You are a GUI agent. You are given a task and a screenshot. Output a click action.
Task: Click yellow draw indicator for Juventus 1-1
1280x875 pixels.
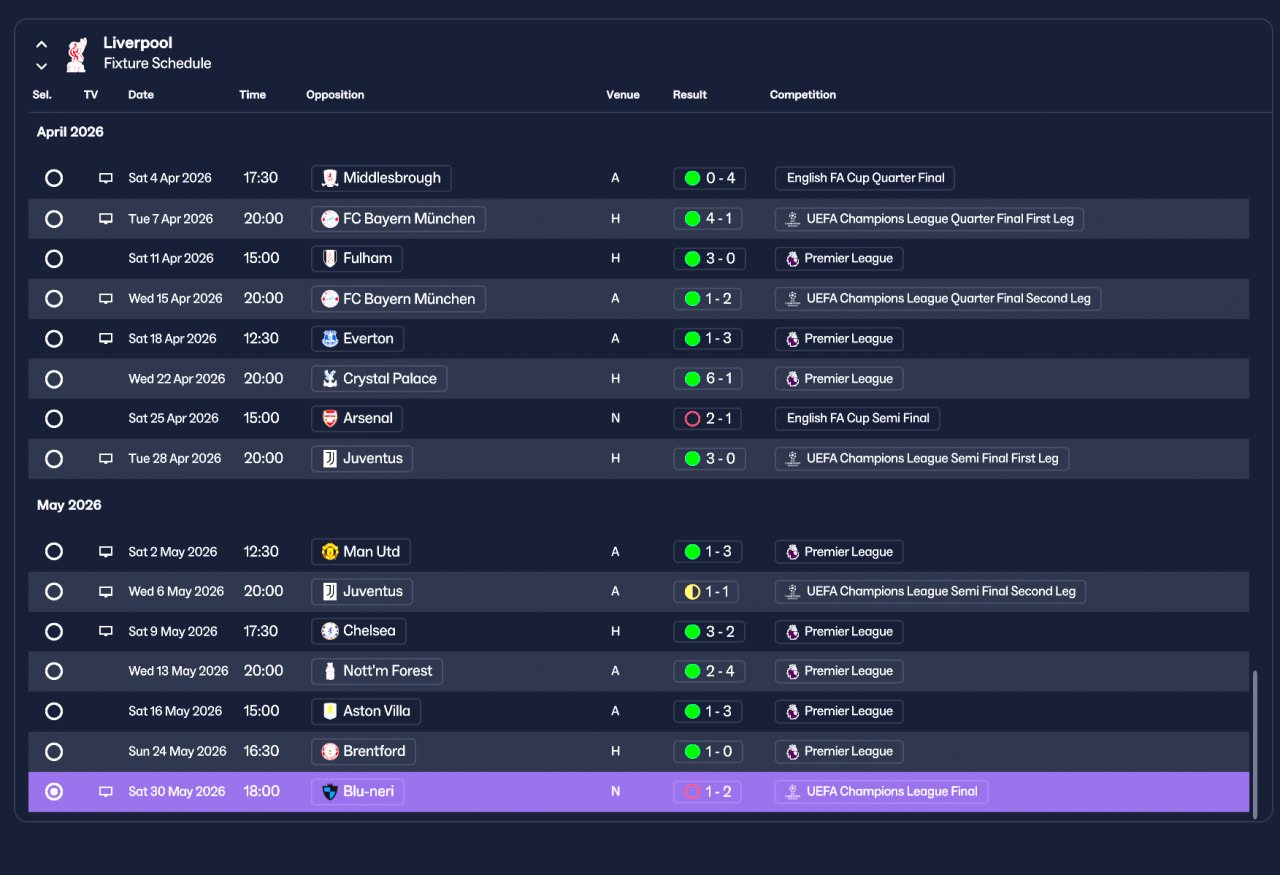(x=692, y=592)
